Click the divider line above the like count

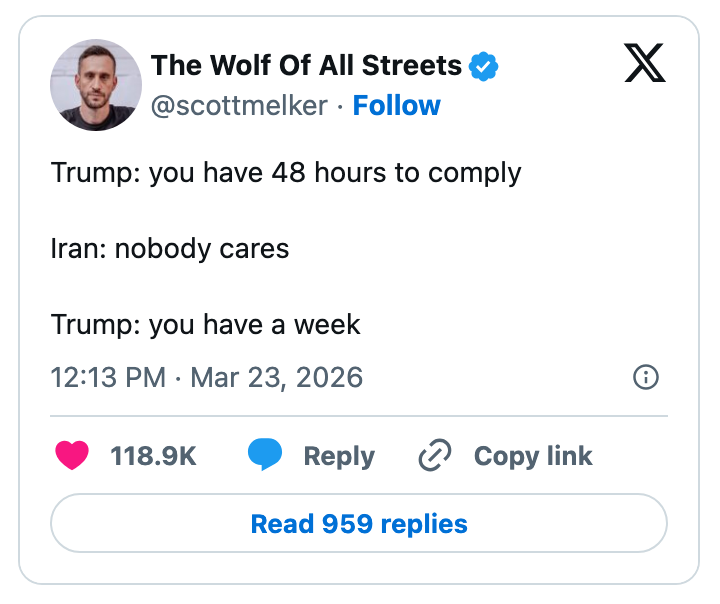(x=359, y=415)
